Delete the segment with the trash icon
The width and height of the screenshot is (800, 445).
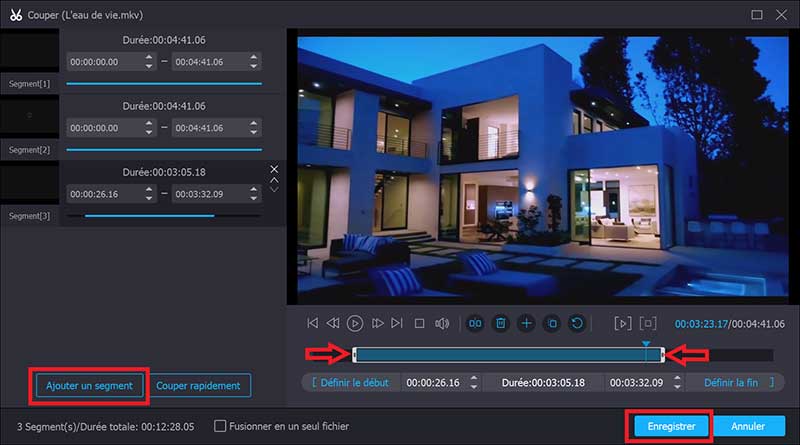[x=501, y=323]
